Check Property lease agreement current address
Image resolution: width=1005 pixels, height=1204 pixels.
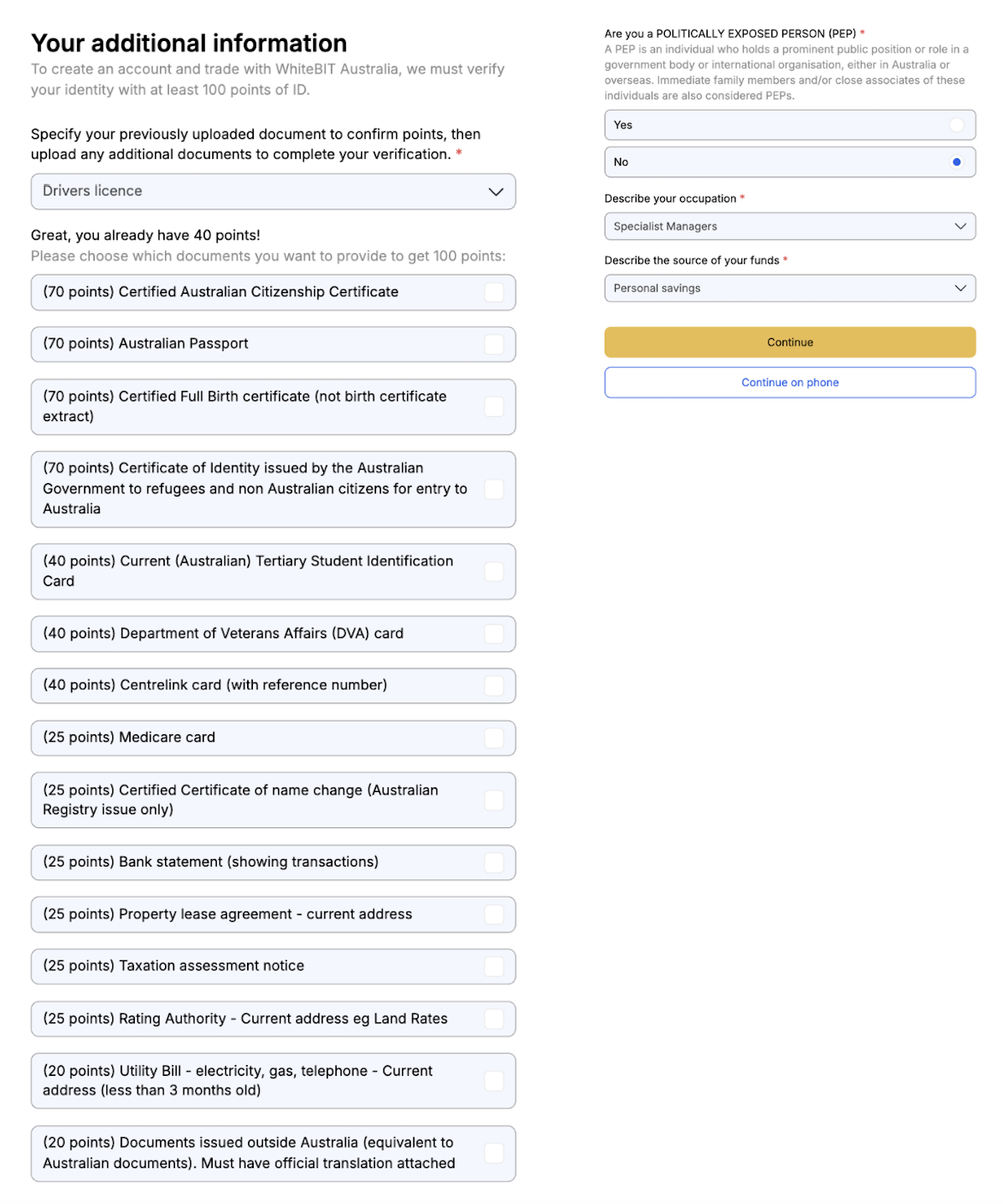click(x=494, y=914)
